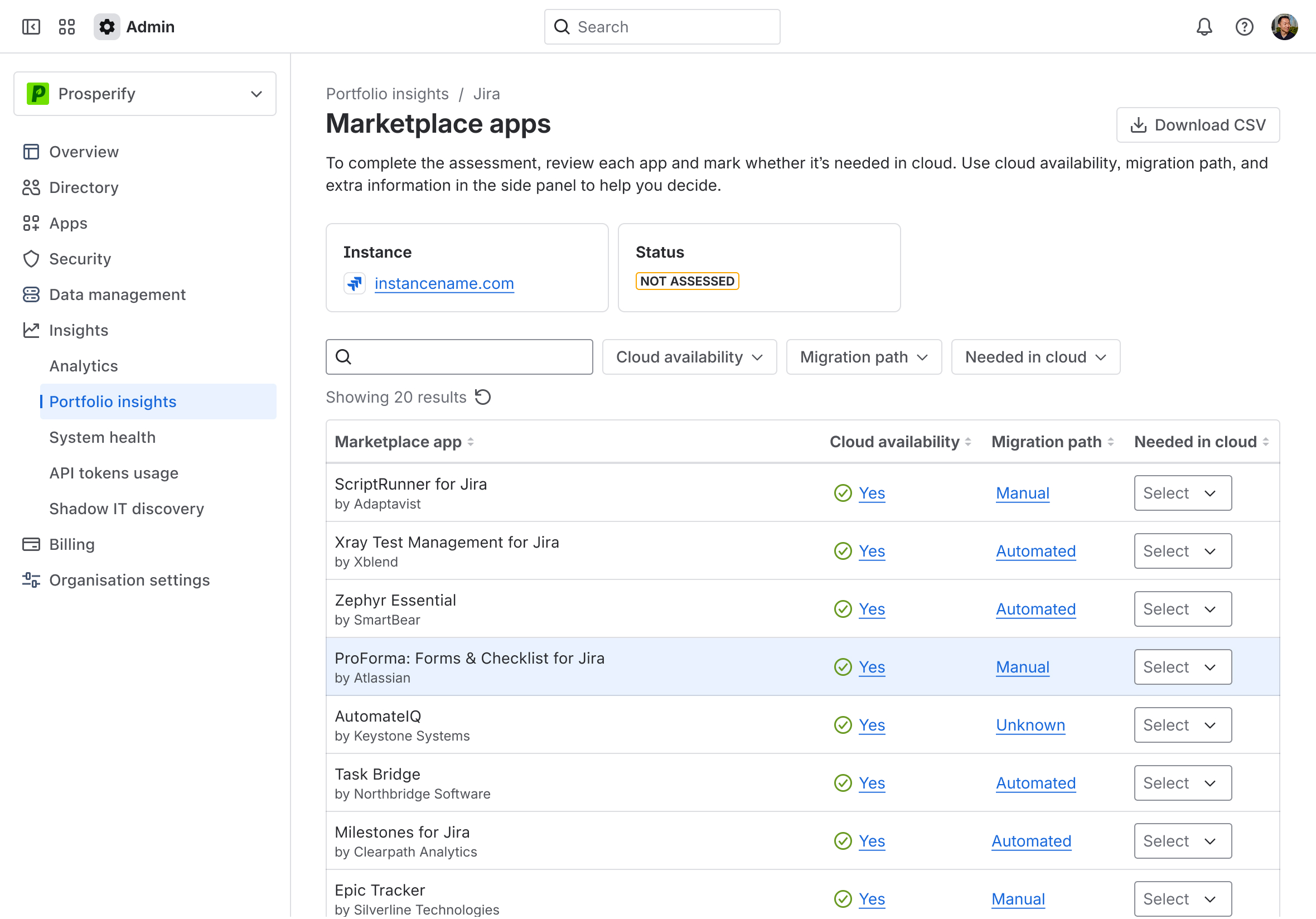The image size is (1316, 919).
Task: Click the Admin settings gear icon
Action: pyautogui.click(x=107, y=26)
